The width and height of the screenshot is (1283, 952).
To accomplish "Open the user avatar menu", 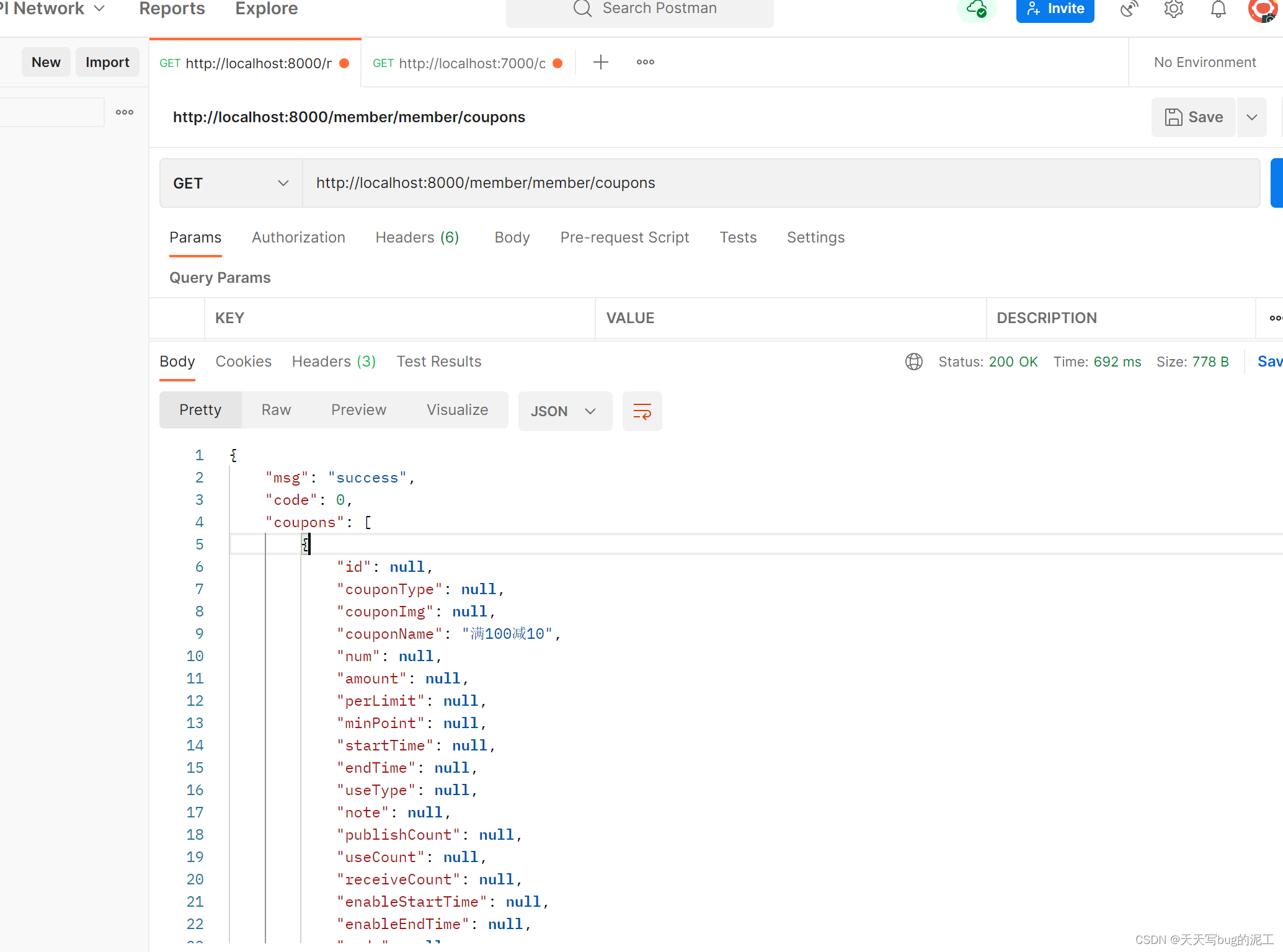I will coord(1263,9).
